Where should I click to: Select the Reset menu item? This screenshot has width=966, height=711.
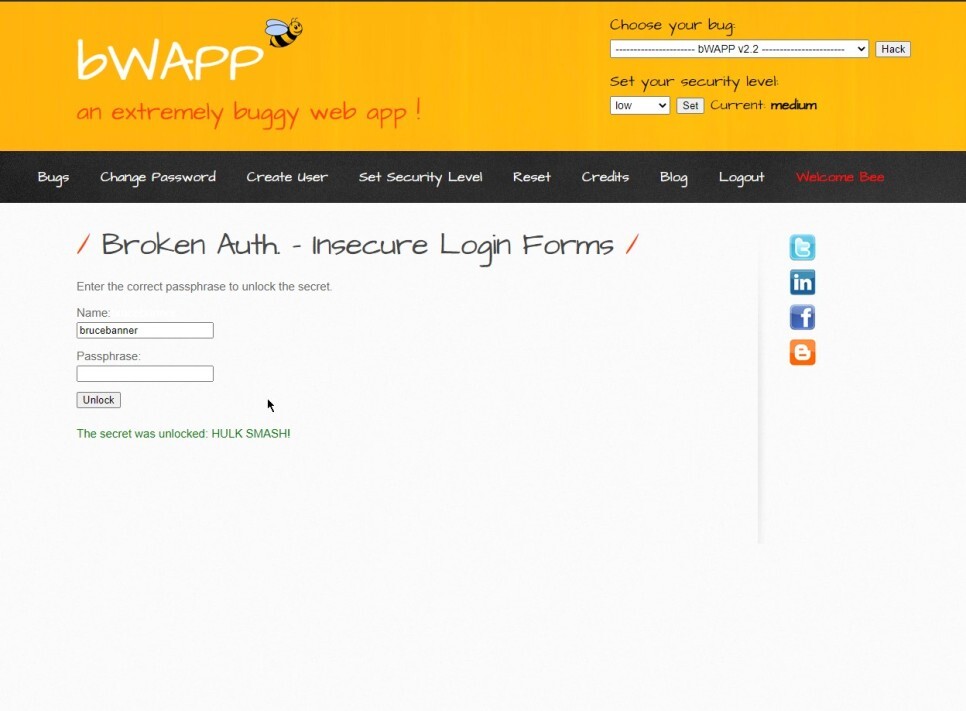[532, 177]
